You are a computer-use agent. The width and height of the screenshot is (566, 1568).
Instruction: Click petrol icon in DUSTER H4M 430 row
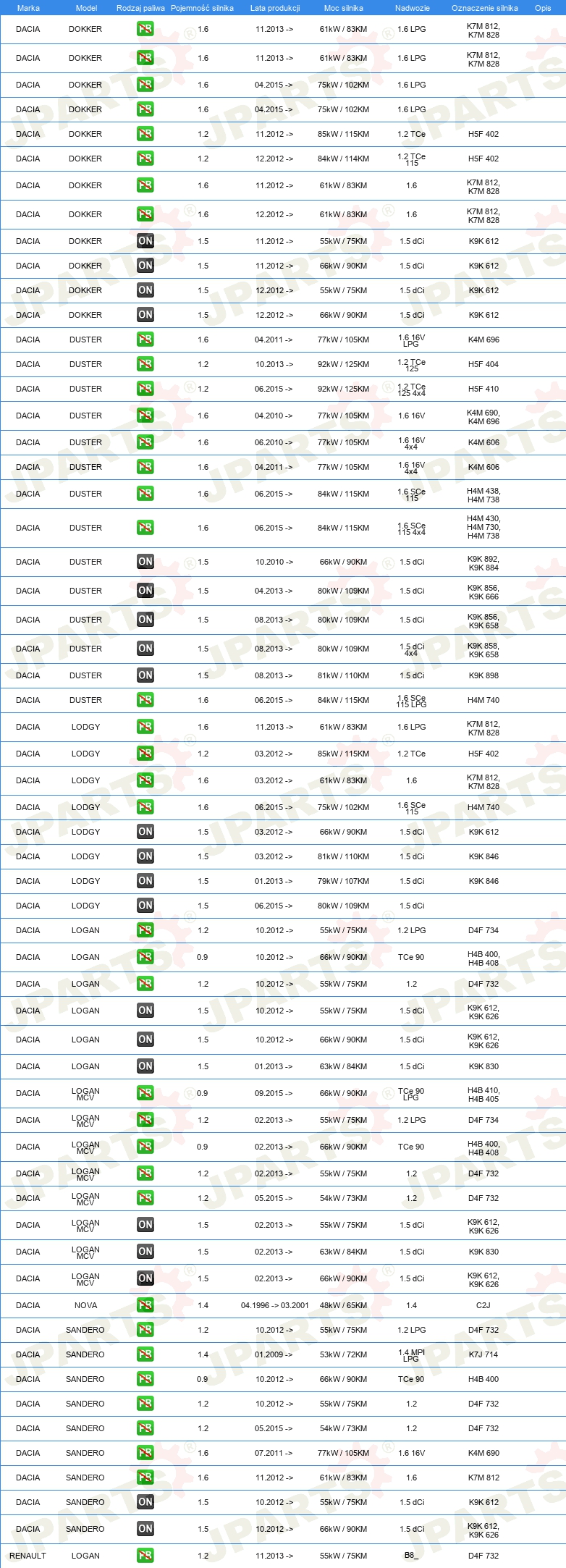(145, 528)
